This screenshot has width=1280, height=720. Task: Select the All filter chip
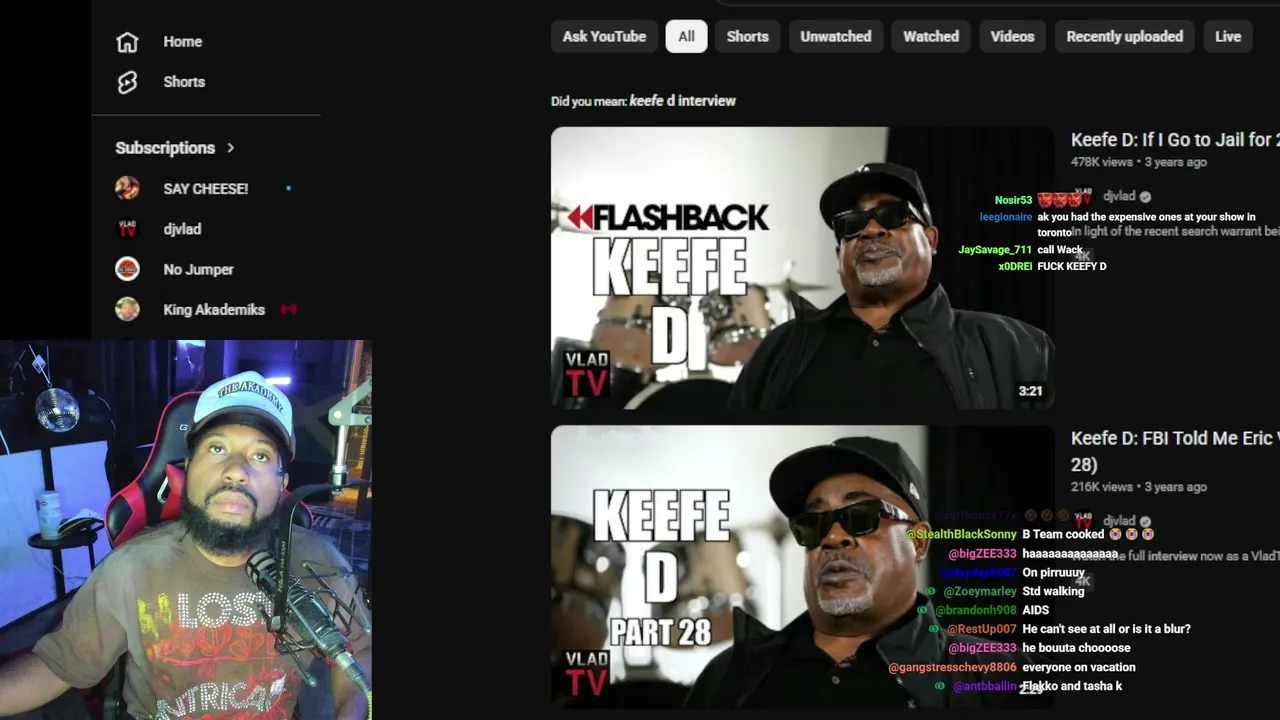686,36
